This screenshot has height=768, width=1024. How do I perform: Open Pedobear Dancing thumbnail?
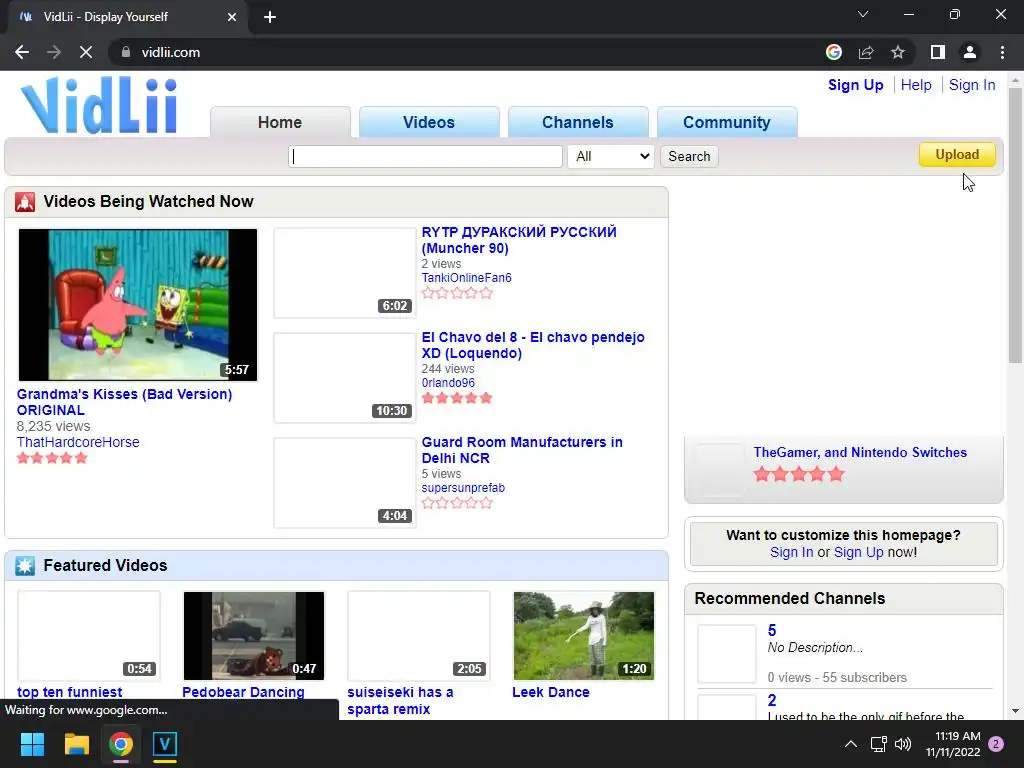(x=254, y=636)
